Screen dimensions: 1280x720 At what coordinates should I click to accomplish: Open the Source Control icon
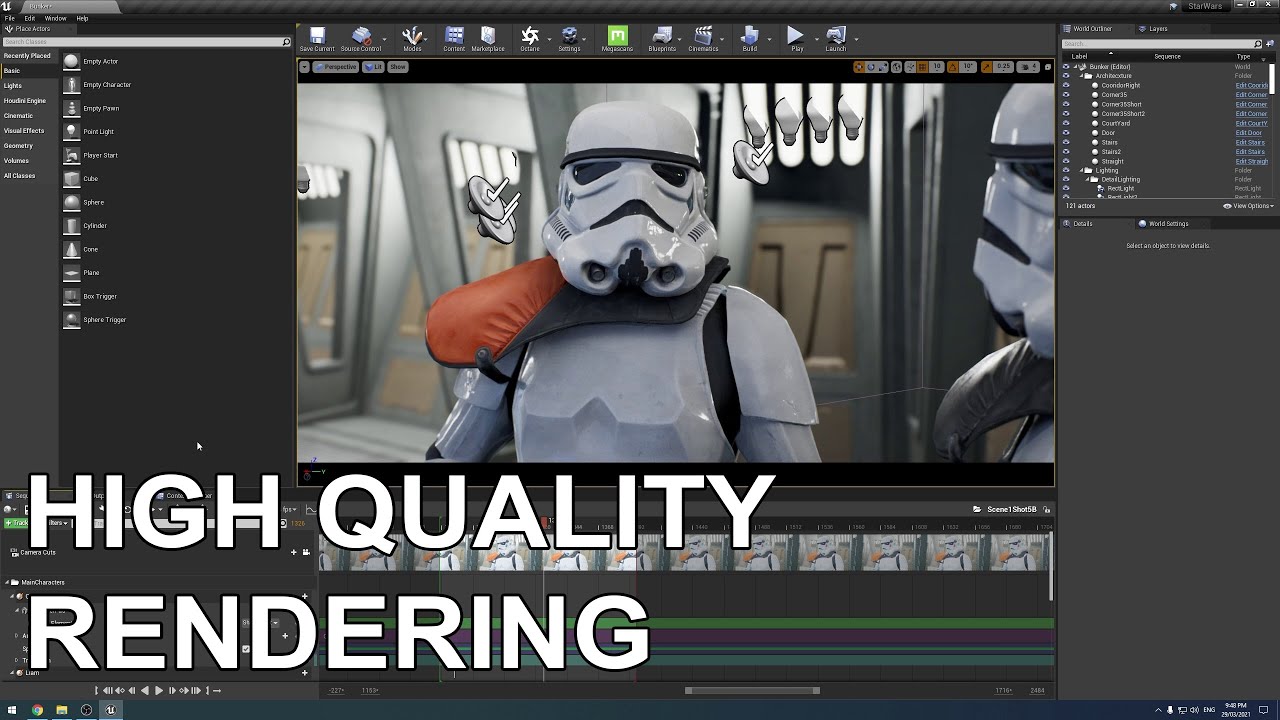pyautogui.click(x=361, y=36)
